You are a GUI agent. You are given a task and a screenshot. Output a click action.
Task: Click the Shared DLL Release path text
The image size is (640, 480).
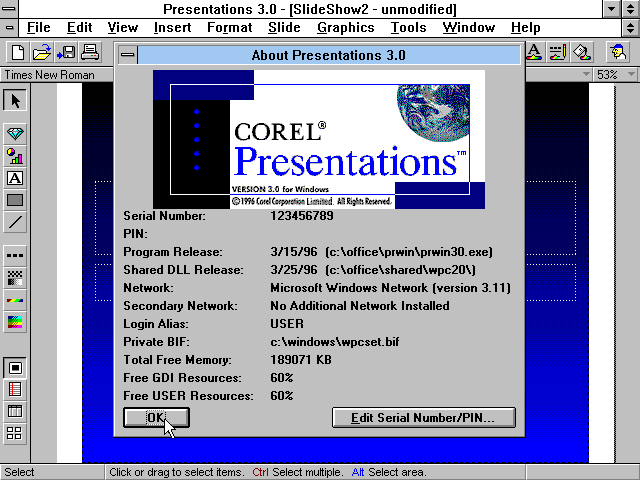click(x=400, y=270)
